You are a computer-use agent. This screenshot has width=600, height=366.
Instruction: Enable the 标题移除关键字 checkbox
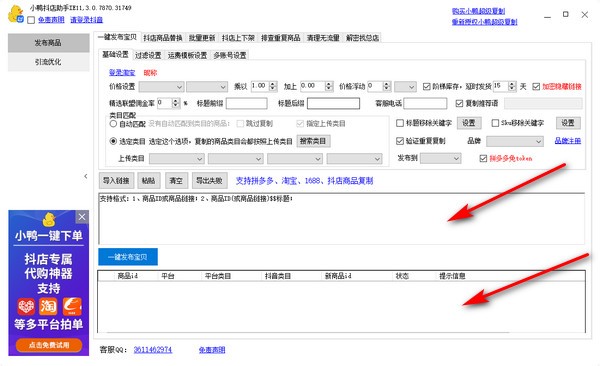pos(400,123)
